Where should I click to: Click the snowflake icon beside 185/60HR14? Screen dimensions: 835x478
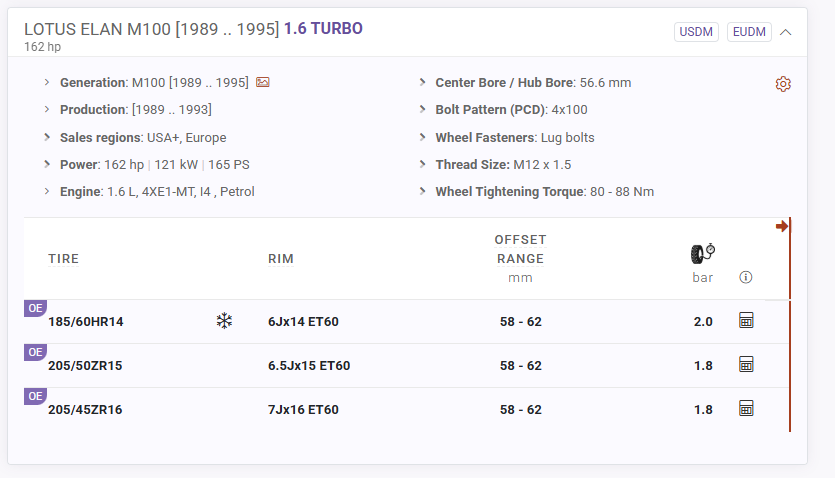click(224, 321)
